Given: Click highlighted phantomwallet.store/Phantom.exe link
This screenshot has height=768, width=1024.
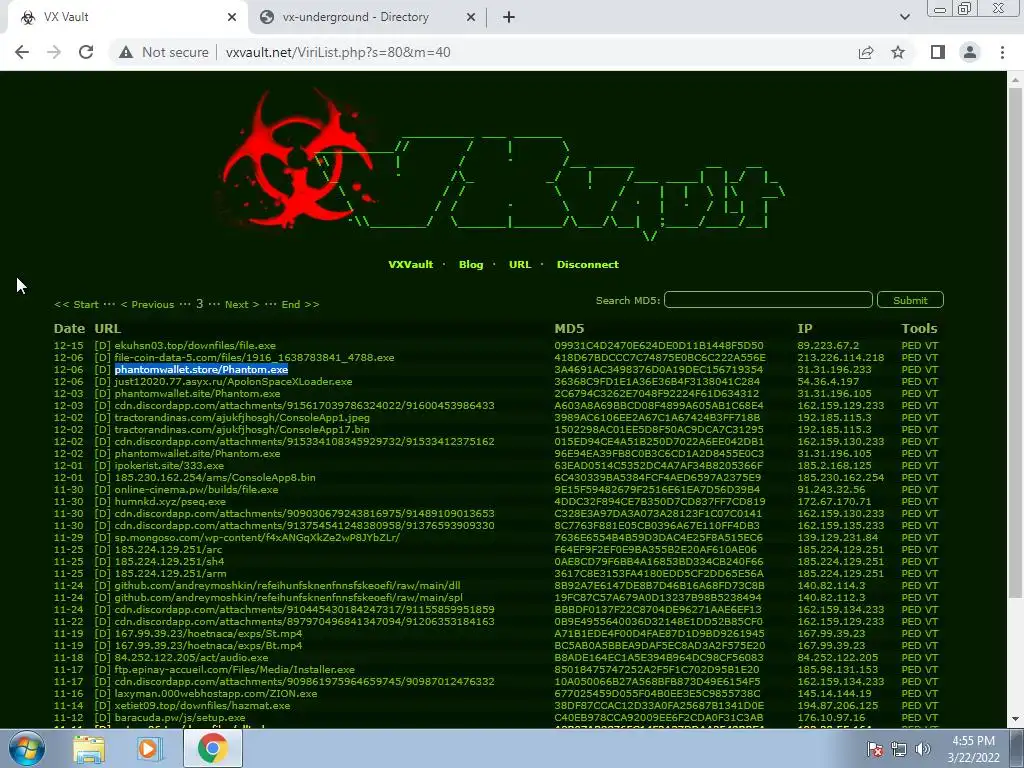Looking at the screenshot, I should coord(201,370).
